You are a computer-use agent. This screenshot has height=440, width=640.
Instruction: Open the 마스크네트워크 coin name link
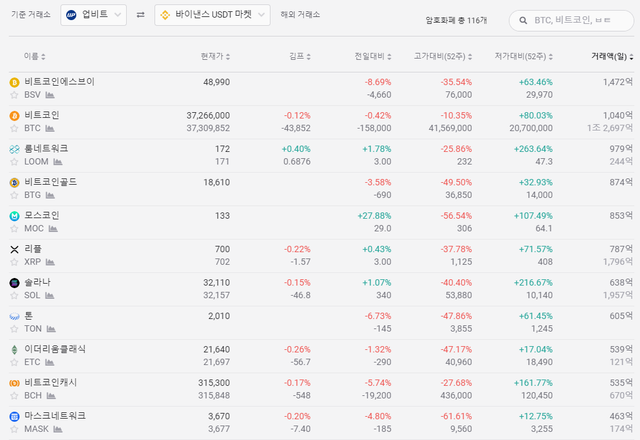[x=55, y=416]
